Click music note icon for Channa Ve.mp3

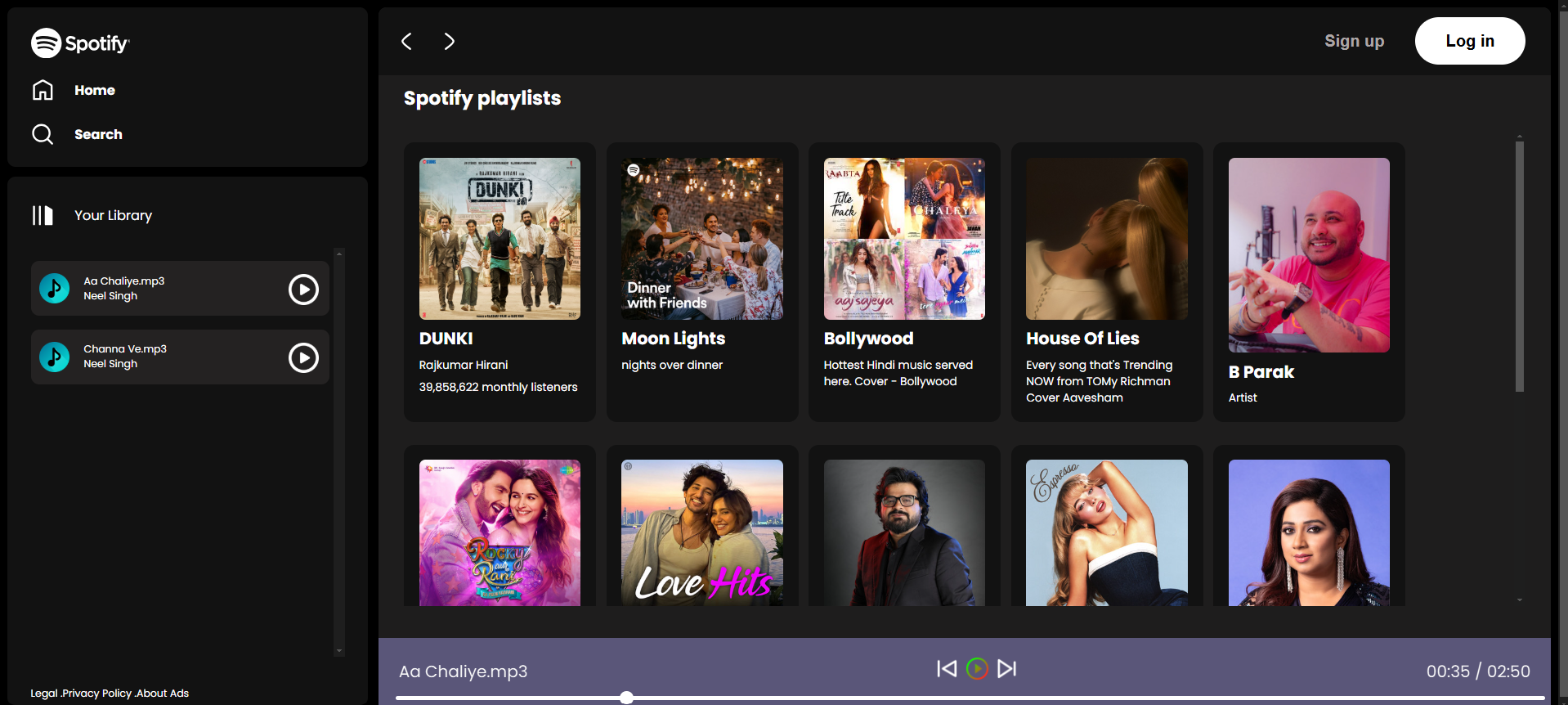click(55, 357)
